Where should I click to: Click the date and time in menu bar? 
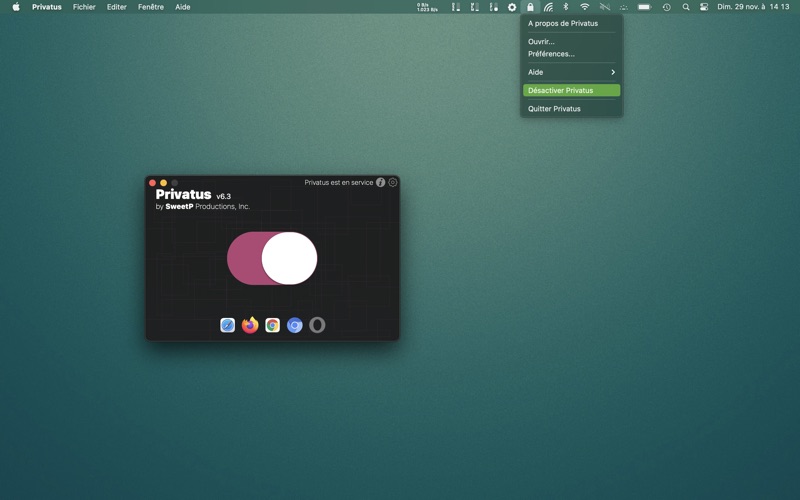(753, 7)
